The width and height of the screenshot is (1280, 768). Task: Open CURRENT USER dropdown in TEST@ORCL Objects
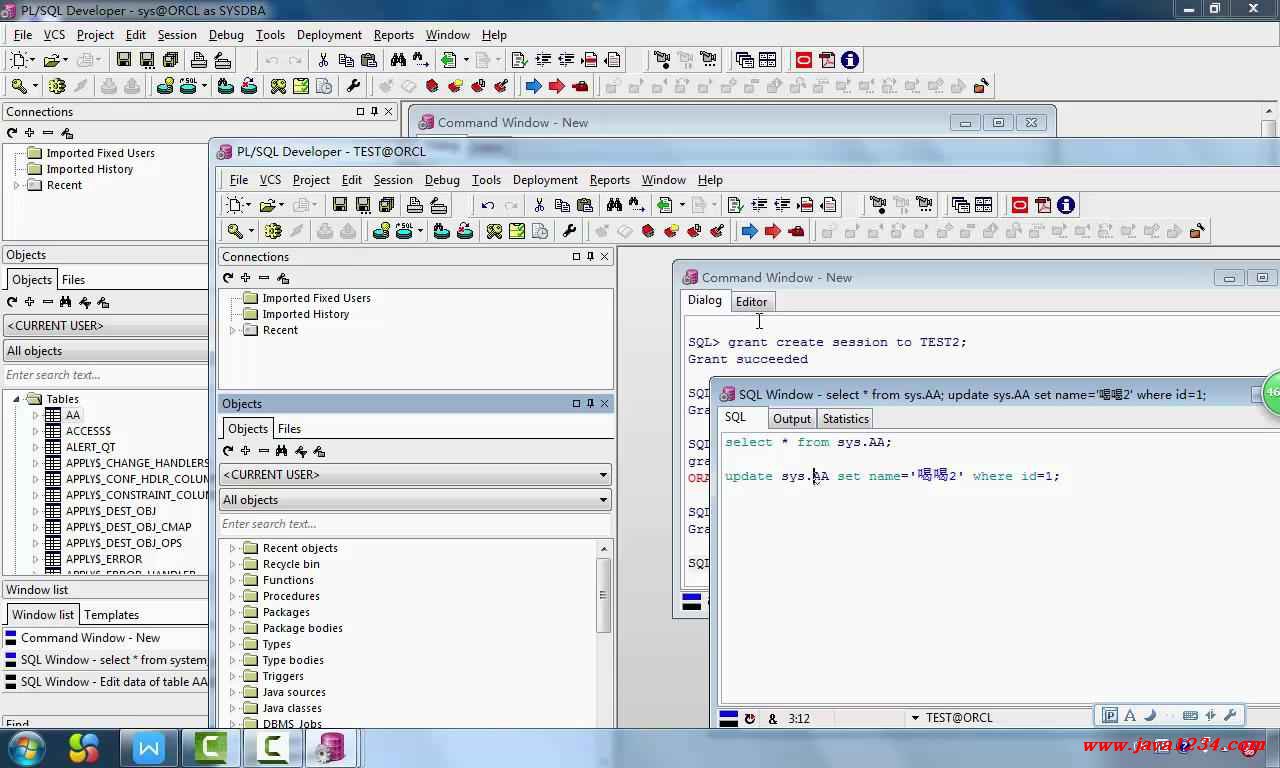[x=603, y=475]
